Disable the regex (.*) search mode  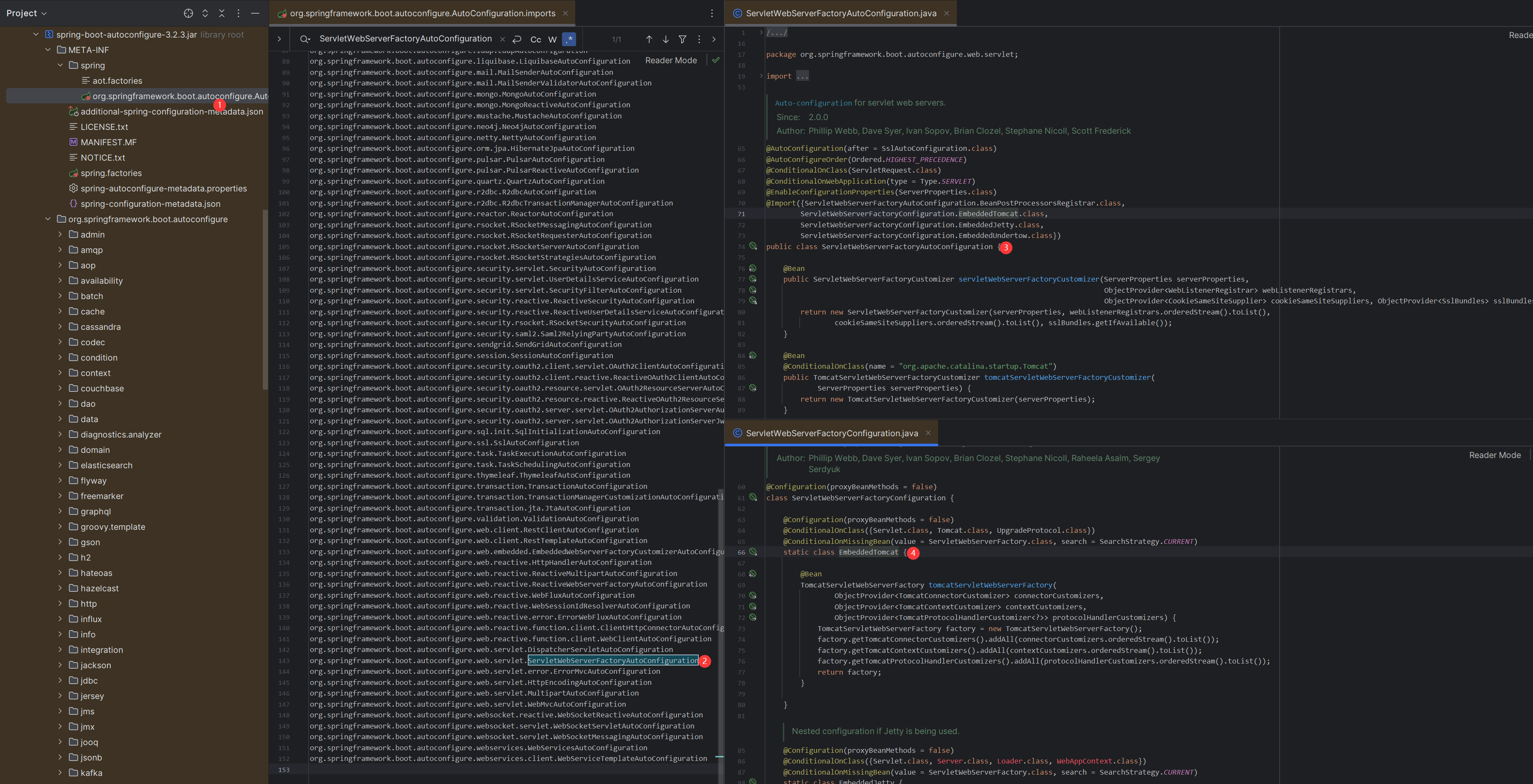tap(569, 39)
